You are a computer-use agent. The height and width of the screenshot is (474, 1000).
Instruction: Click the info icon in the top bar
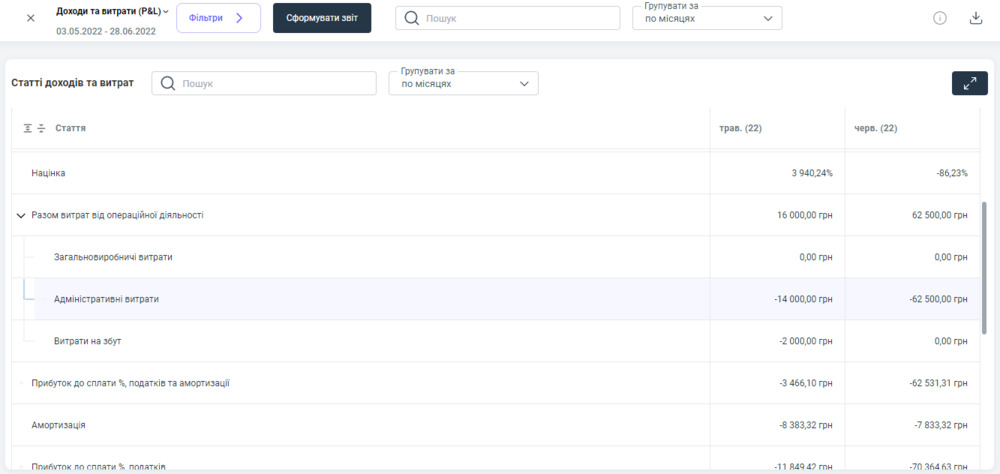[x=940, y=18]
